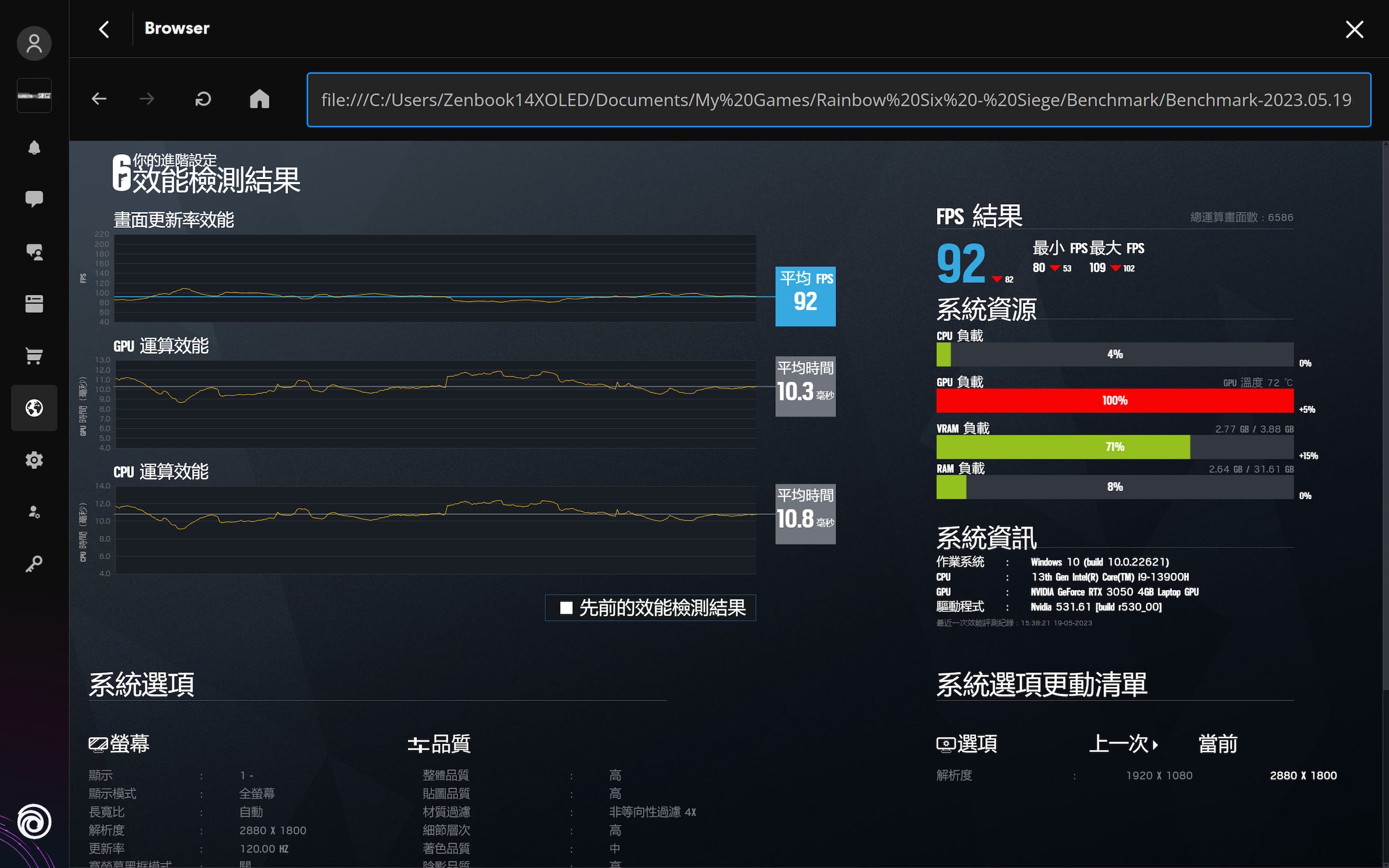Click the 2.77 GB / 3.88 GB value
The height and width of the screenshot is (868, 1389).
[x=1254, y=429]
